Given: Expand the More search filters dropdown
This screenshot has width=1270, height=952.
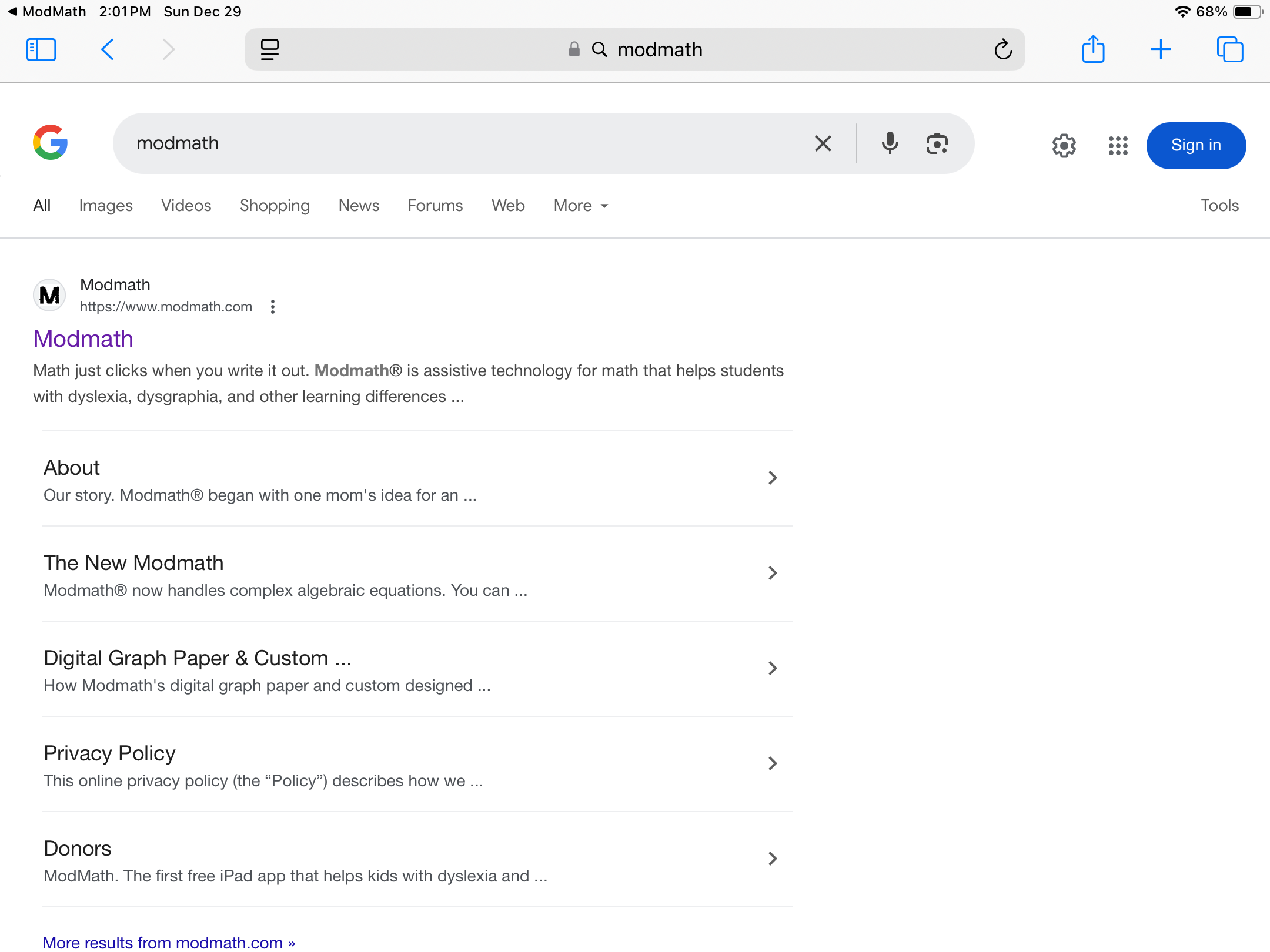Looking at the screenshot, I should [x=581, y=206].
